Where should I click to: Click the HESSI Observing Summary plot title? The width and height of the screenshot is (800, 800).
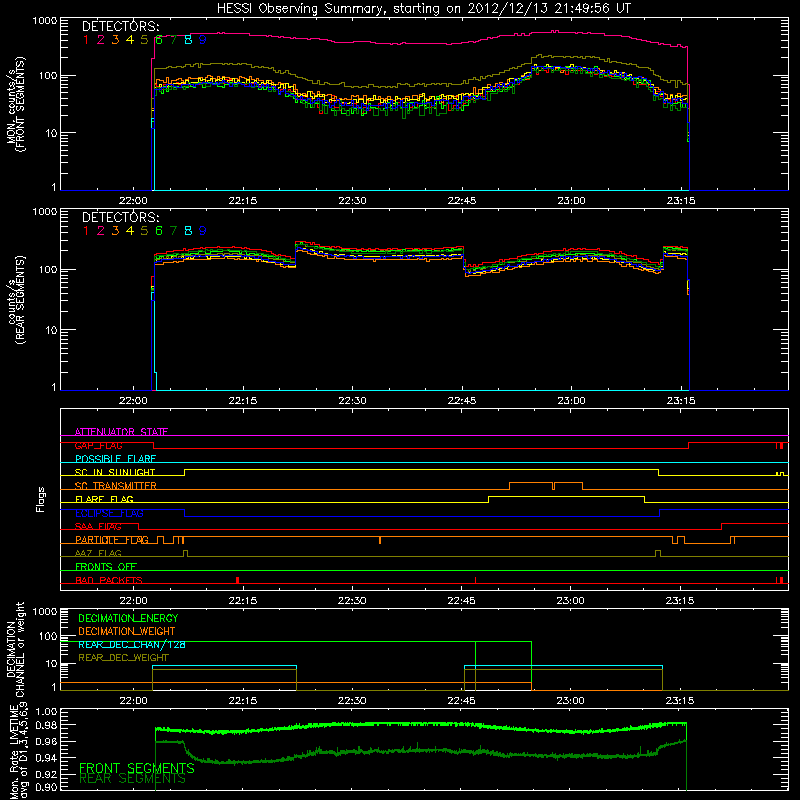[x=424, y=9]
